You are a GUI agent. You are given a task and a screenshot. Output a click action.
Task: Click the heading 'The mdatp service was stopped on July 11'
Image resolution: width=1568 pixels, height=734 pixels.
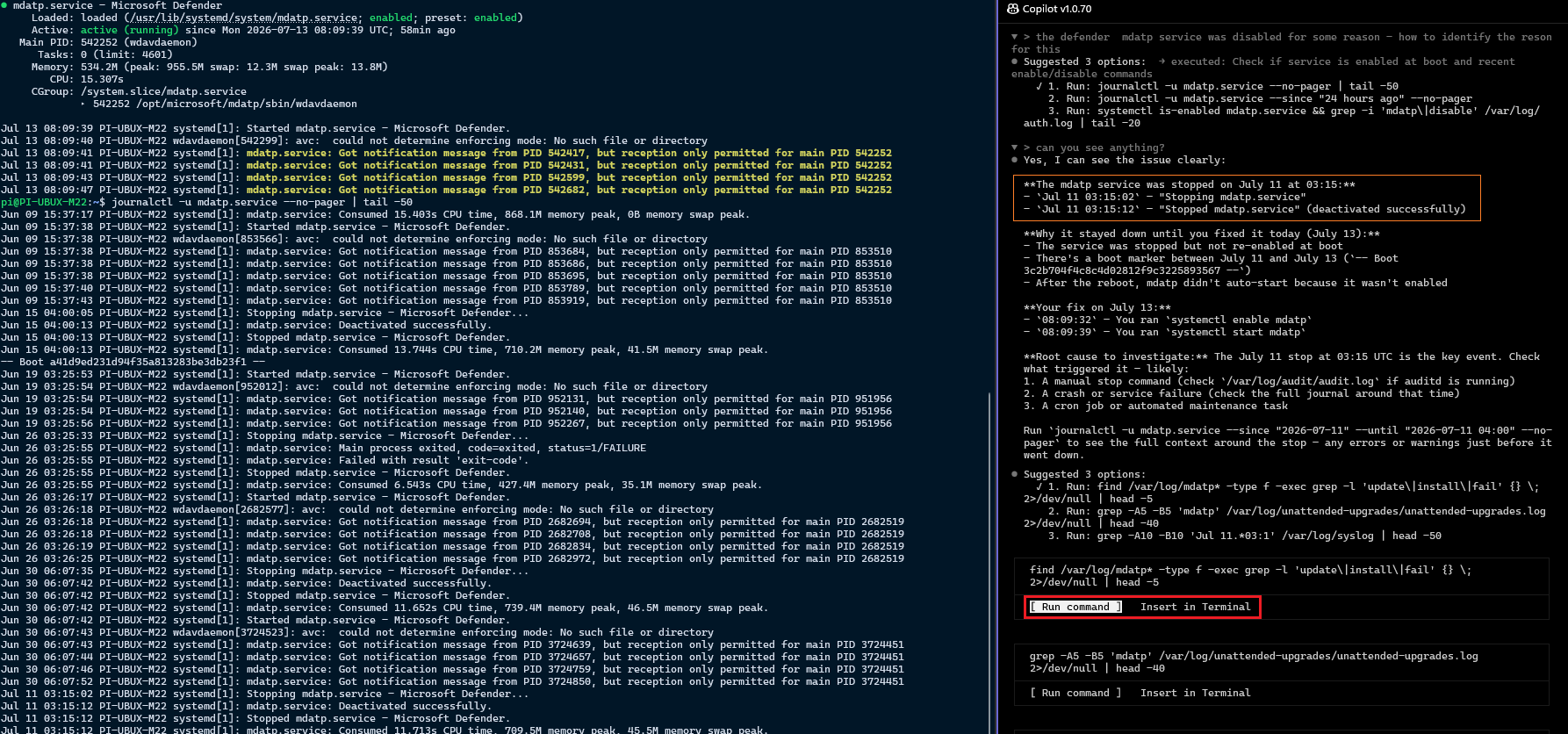click(1190, 184)
